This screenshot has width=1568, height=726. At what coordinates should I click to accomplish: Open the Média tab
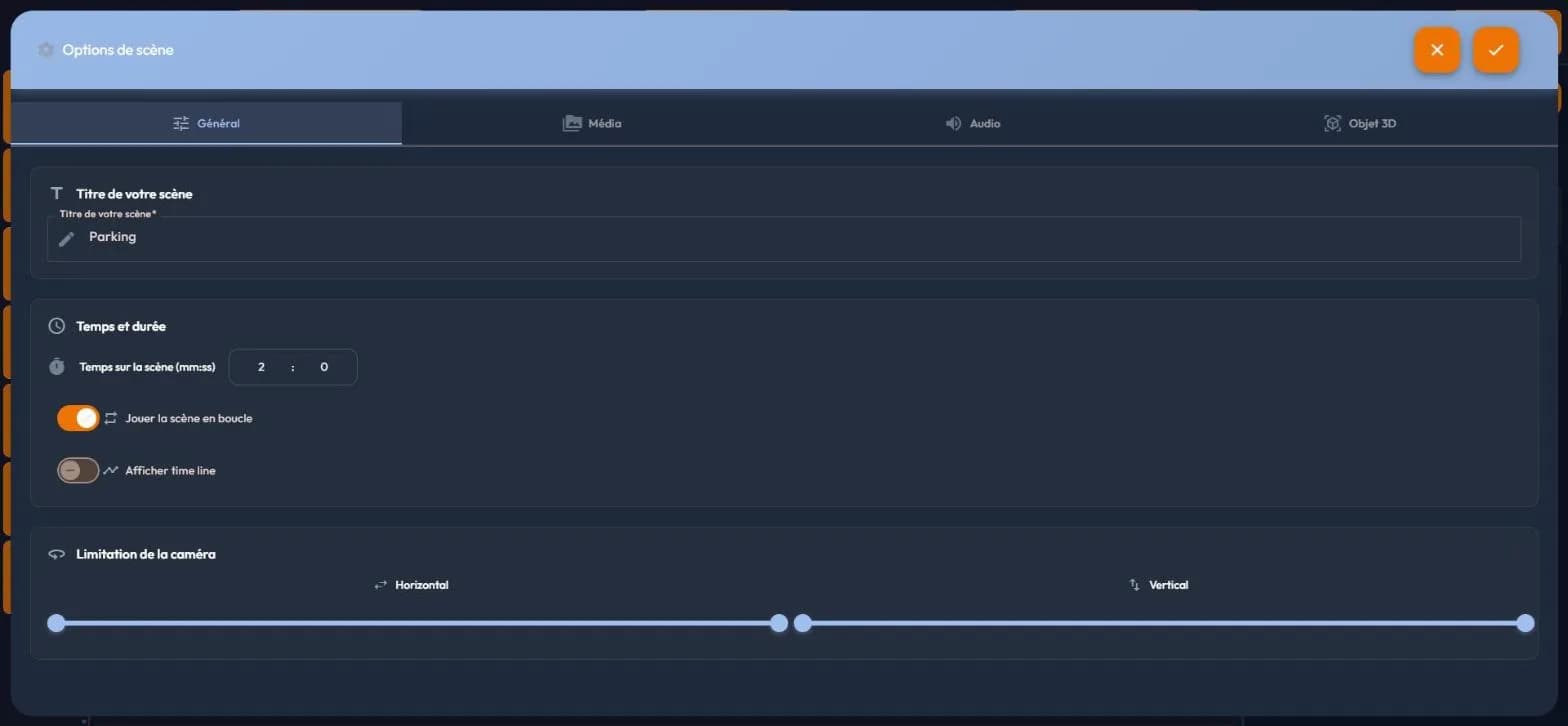[592, 123]
